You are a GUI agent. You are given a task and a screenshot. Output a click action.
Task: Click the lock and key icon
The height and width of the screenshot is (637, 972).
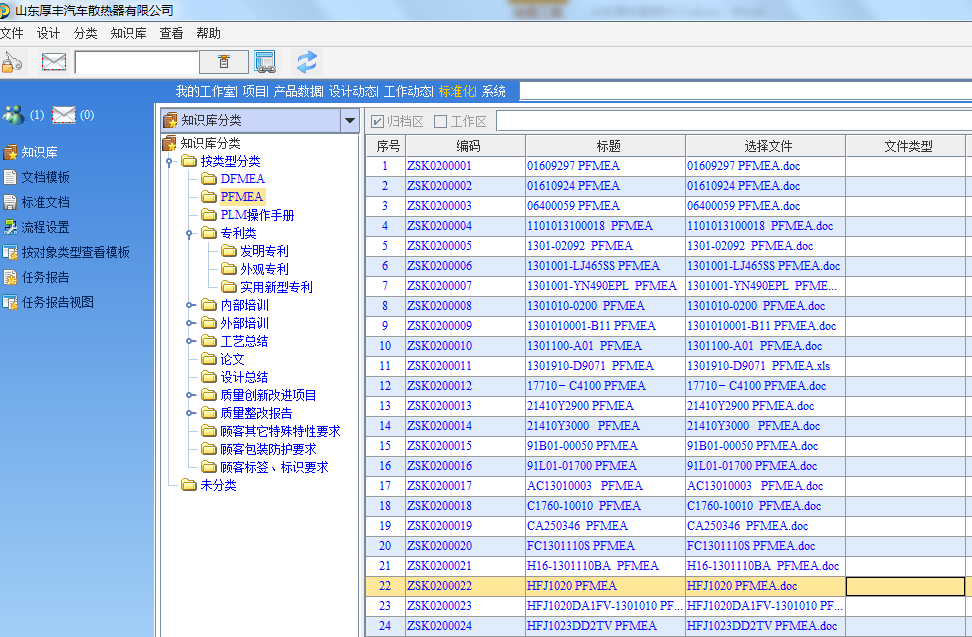[12, 62]
